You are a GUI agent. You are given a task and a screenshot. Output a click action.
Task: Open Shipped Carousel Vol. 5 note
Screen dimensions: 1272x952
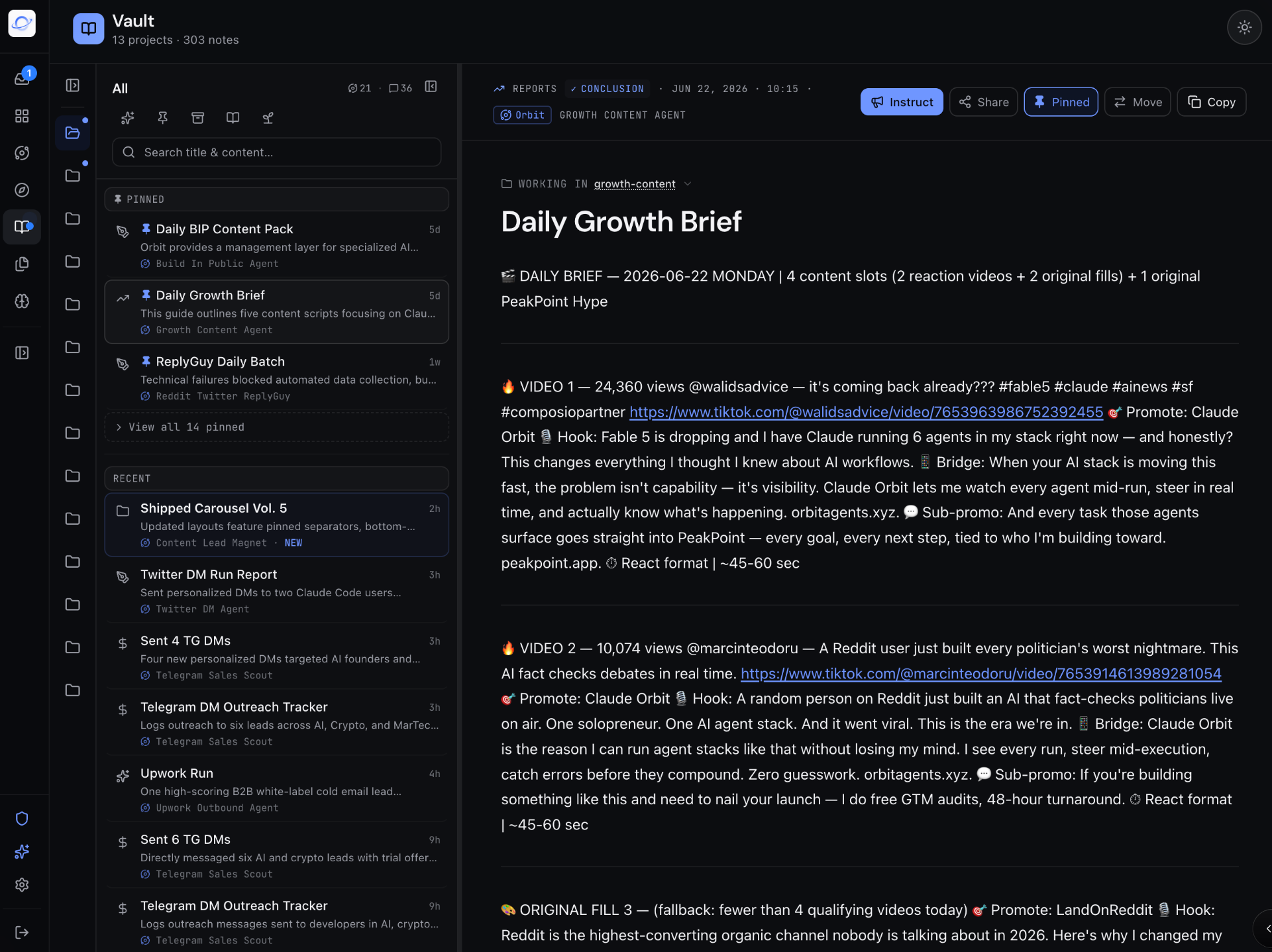point(276,525)
